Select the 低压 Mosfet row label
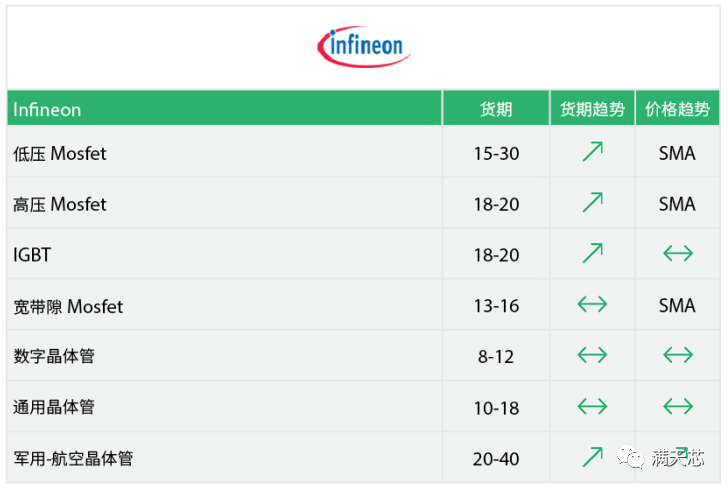Image resolution: width=728 pixels, height=490 pixels. 60,154
